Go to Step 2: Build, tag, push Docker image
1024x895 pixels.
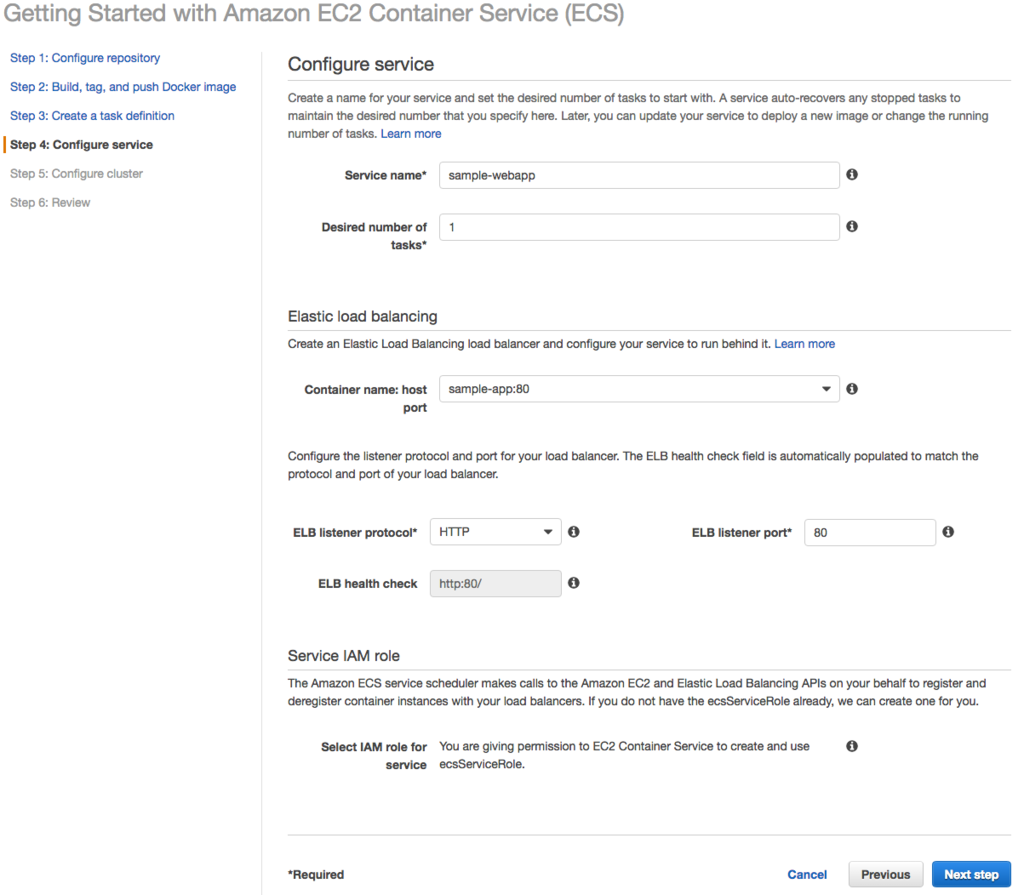pos(123,87)
